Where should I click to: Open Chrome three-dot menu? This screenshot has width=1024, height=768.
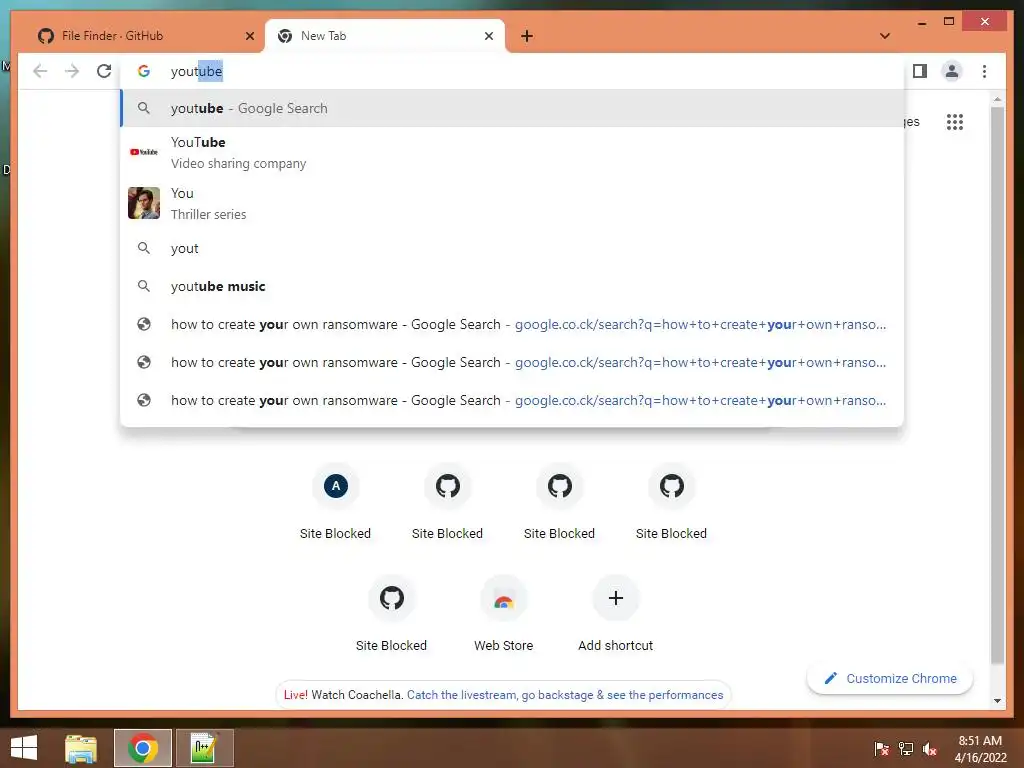(984, 71)
